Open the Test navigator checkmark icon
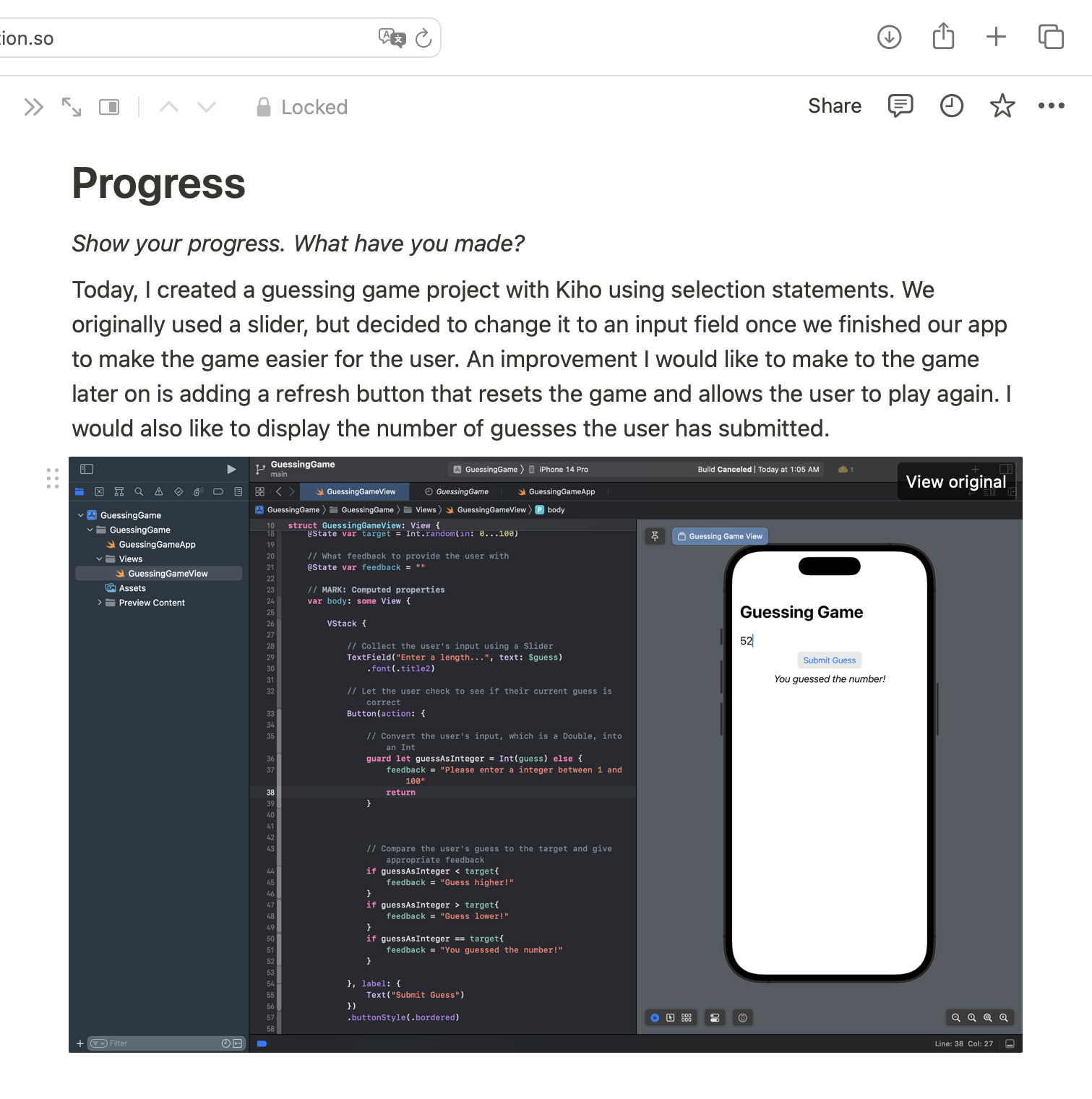This screenshot has height=1099, width=1092. point(179,491)
